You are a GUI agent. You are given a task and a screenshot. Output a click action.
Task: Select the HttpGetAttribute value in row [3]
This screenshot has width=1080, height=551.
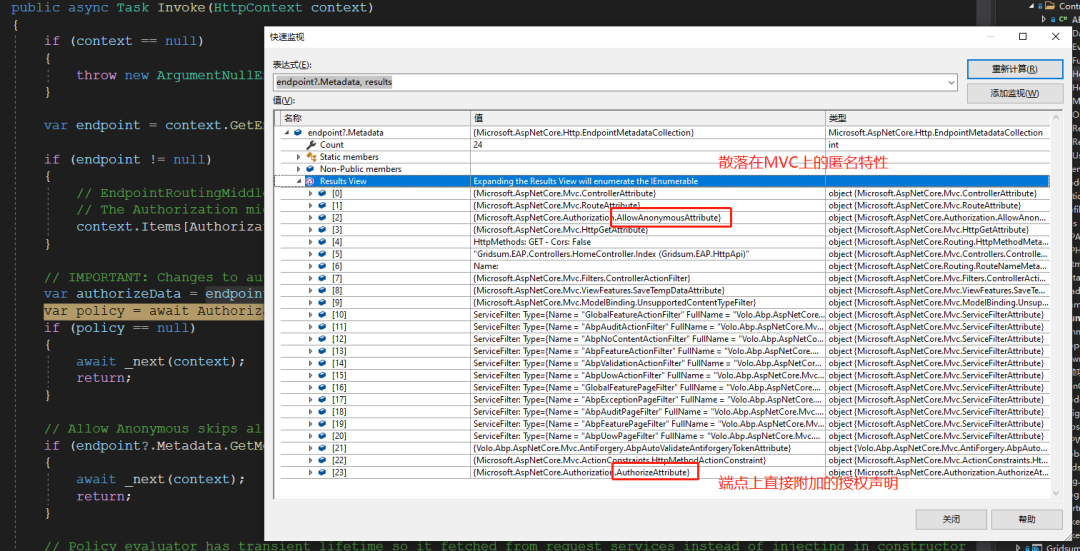(648, 229)
